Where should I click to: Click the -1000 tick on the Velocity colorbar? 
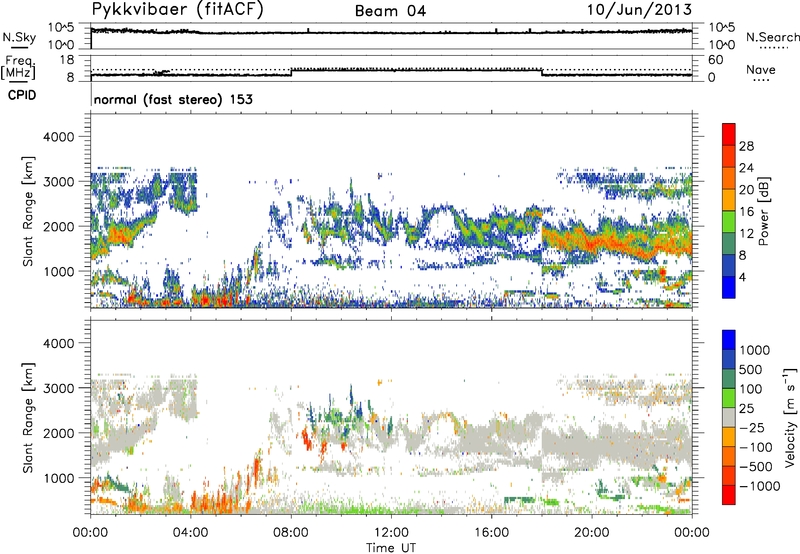point(759,486)
